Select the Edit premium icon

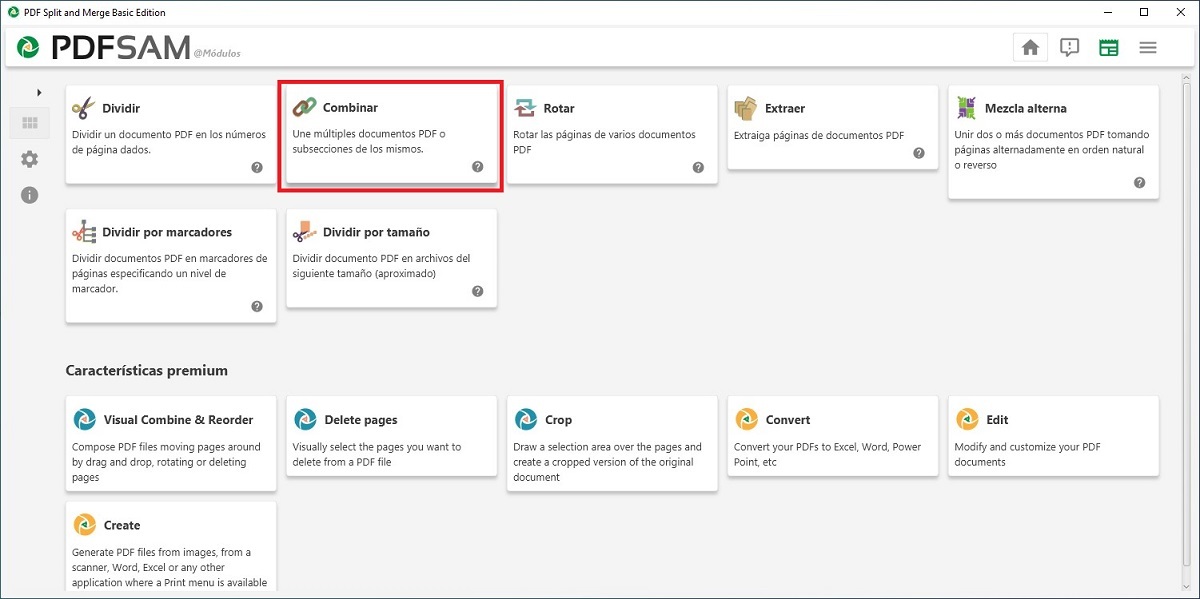click(967, 420)
